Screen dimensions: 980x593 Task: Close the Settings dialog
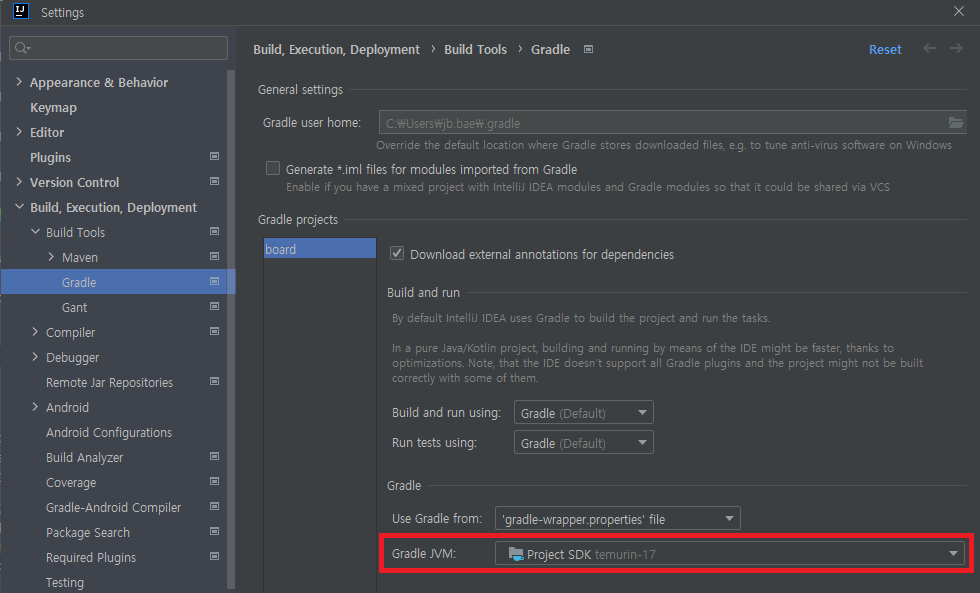pyautogui.click(x=959, y=11)
